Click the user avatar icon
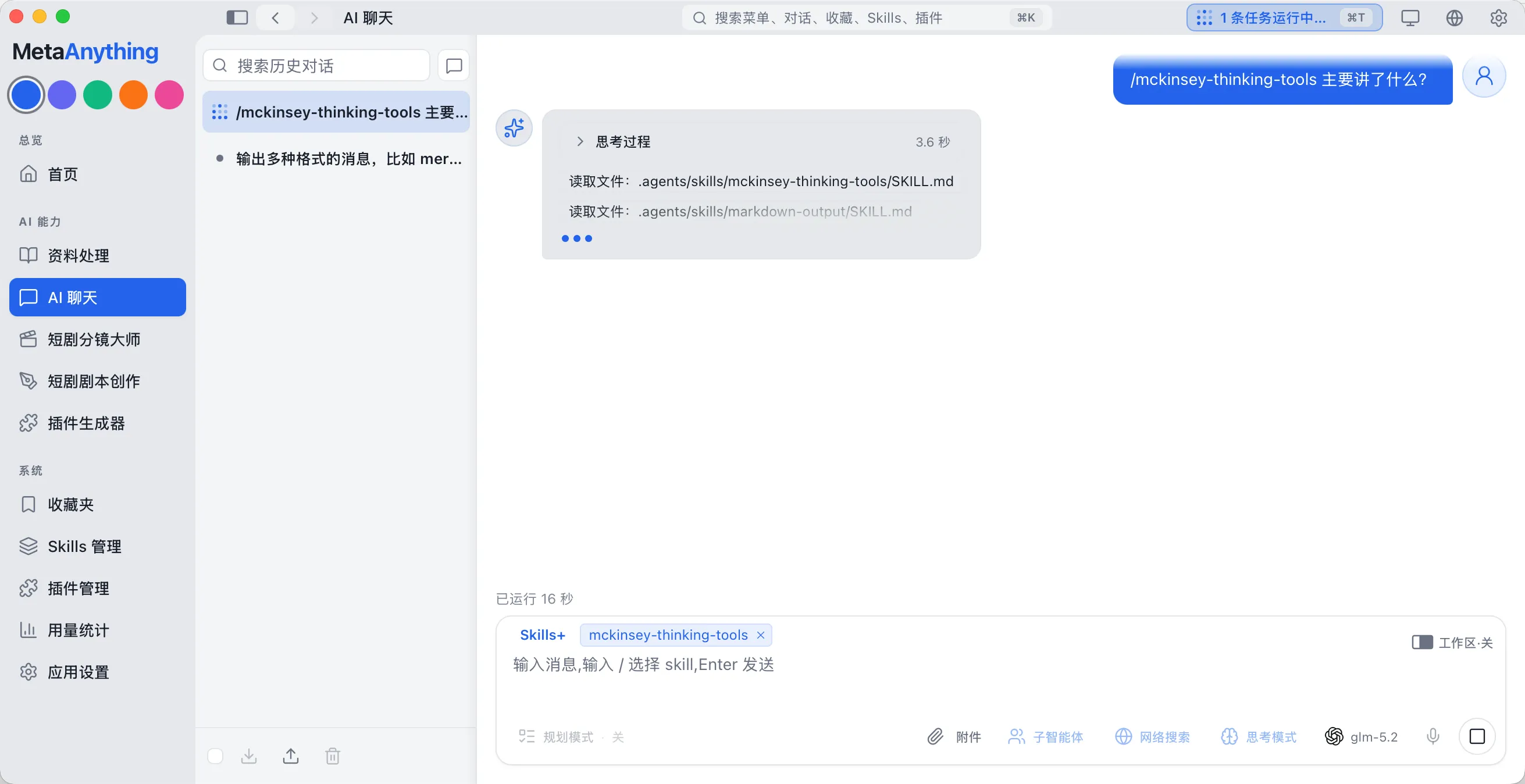 point(1484,76)
